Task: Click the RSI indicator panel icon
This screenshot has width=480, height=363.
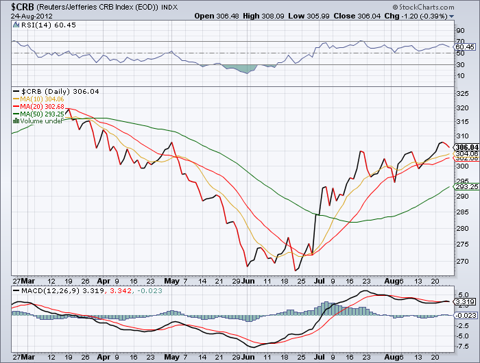Action: point(16,25)
